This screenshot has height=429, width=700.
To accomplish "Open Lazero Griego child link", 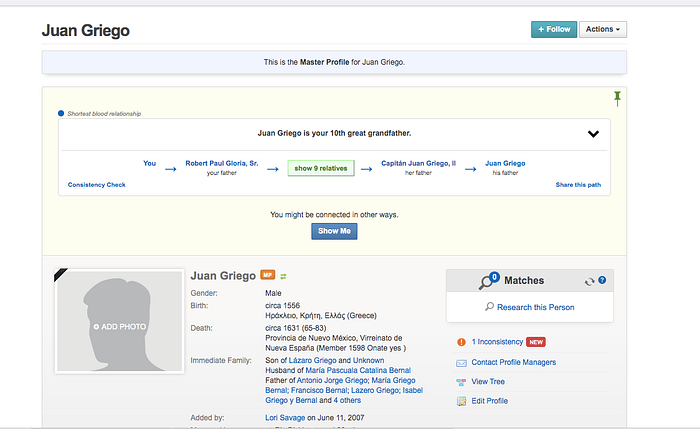I will (x=375, y=391).
